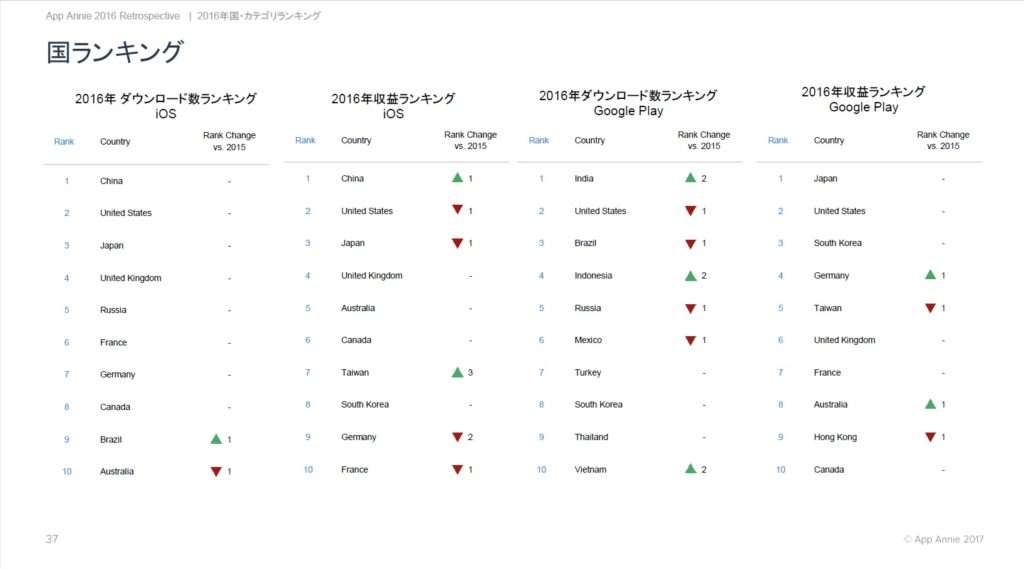Select red down arrow in Germany's iOS revenue row

(x=457, y=437)
